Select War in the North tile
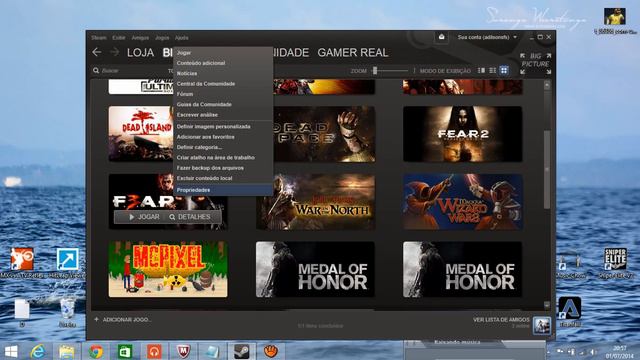The image size is (640, 360). 316,202
